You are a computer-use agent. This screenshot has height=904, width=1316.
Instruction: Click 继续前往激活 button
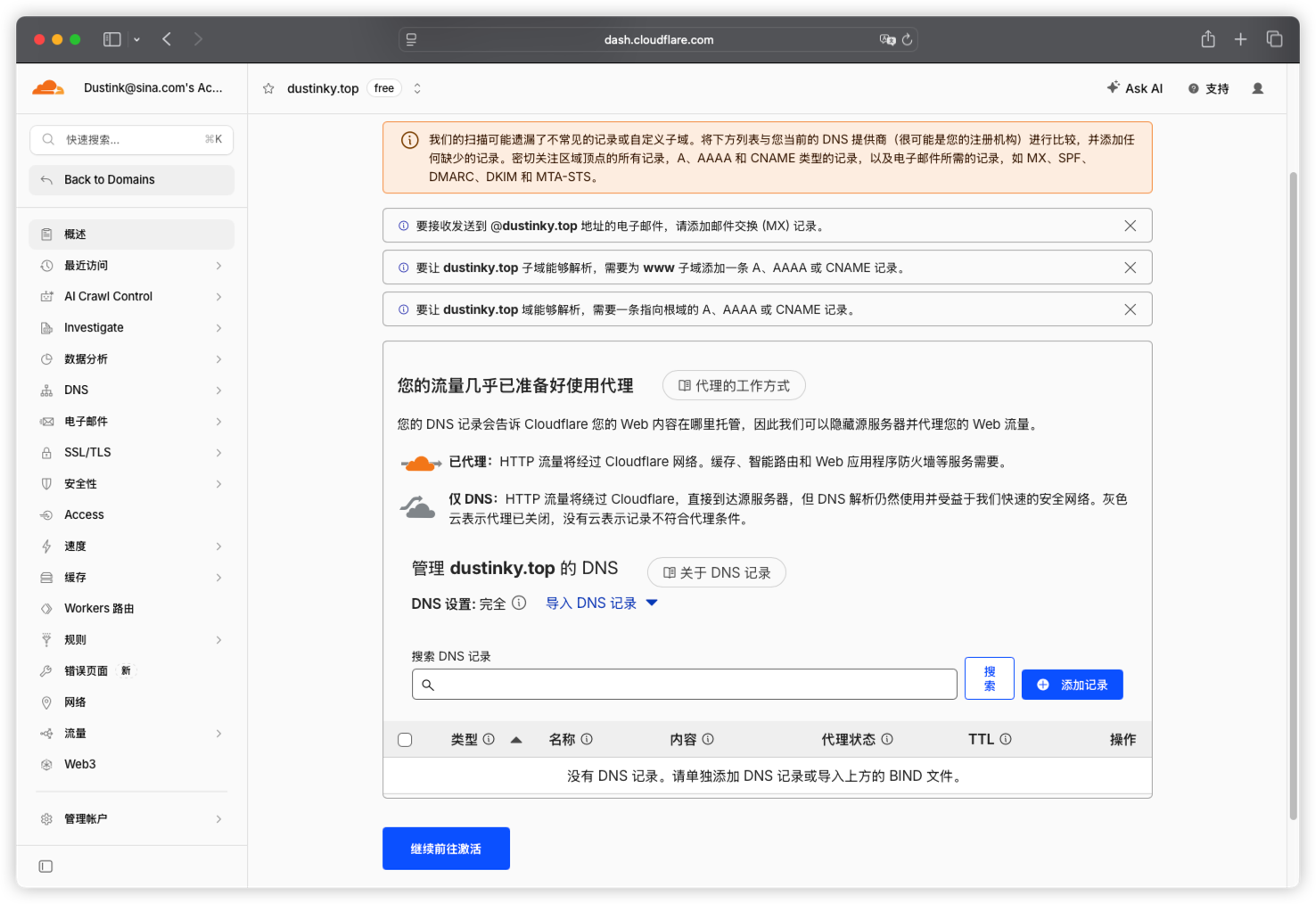coord(446,849)
